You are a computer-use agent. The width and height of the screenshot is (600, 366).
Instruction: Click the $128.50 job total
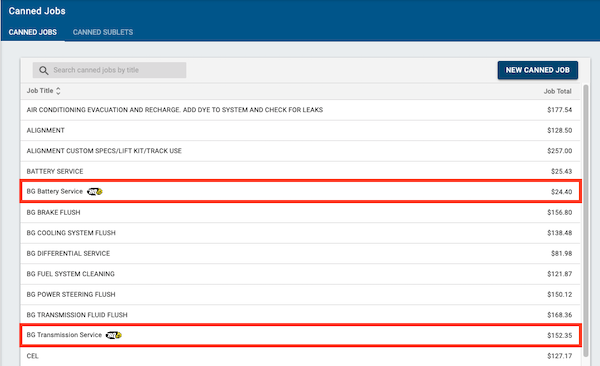click(559, 131)
